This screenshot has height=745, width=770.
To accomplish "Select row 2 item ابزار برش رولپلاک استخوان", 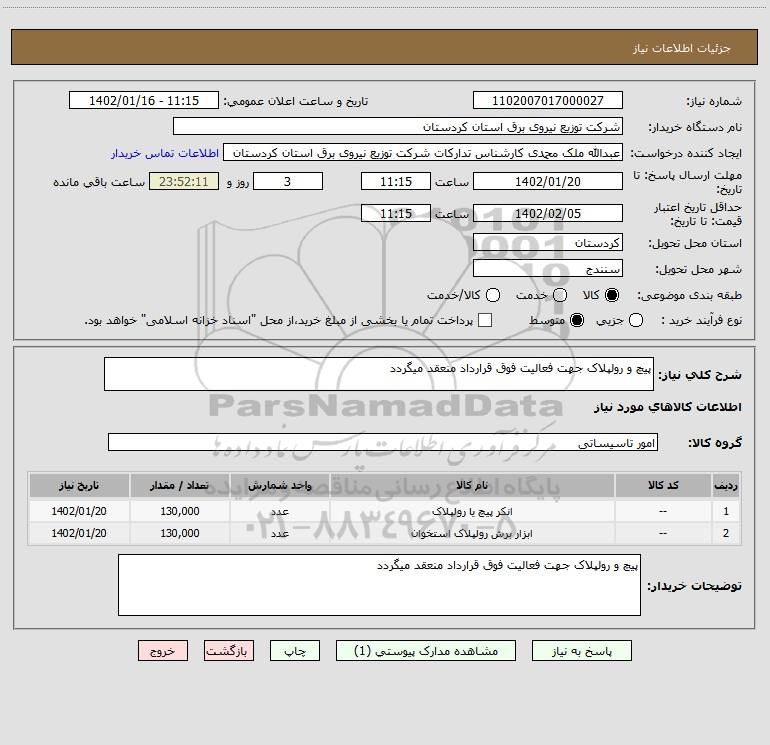I will coord(472,533).
